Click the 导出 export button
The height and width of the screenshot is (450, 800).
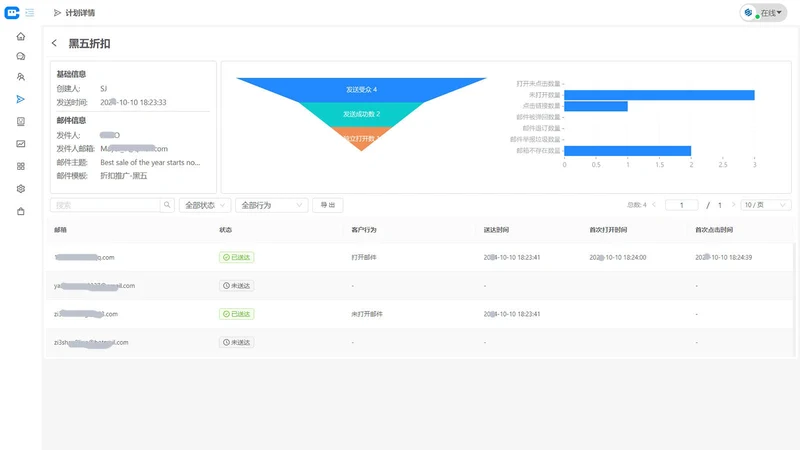pyautogui.click(x=328, y=205)
